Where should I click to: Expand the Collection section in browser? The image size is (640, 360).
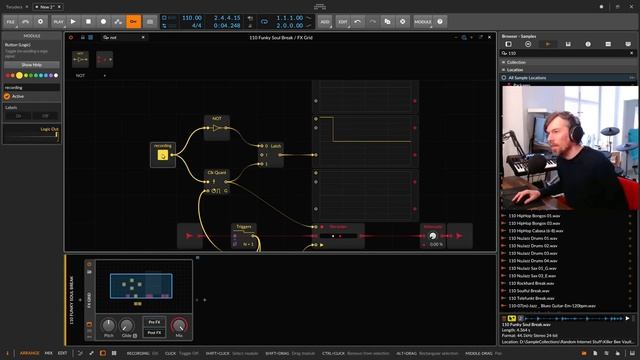coord(567,62)
